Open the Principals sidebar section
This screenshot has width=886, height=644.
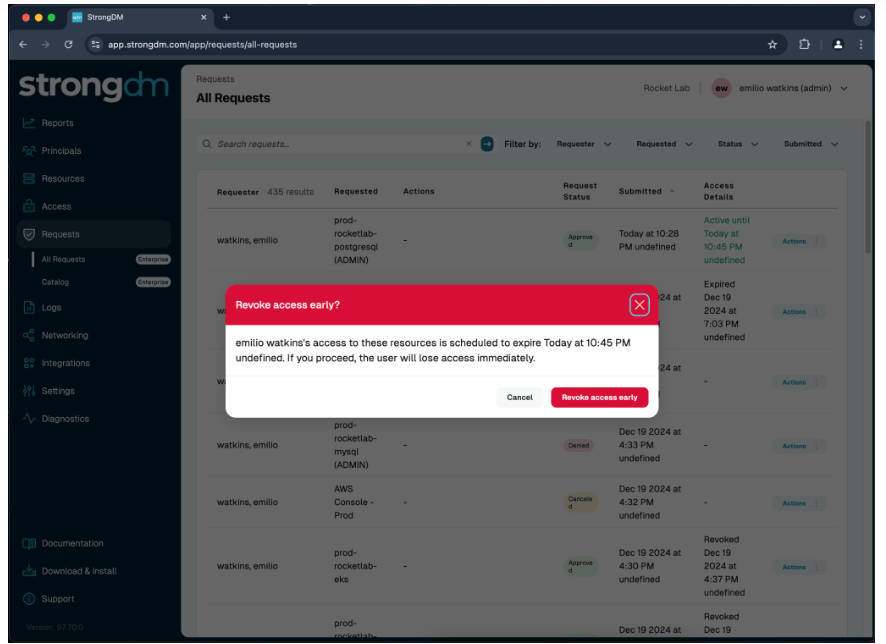point(61,151)
